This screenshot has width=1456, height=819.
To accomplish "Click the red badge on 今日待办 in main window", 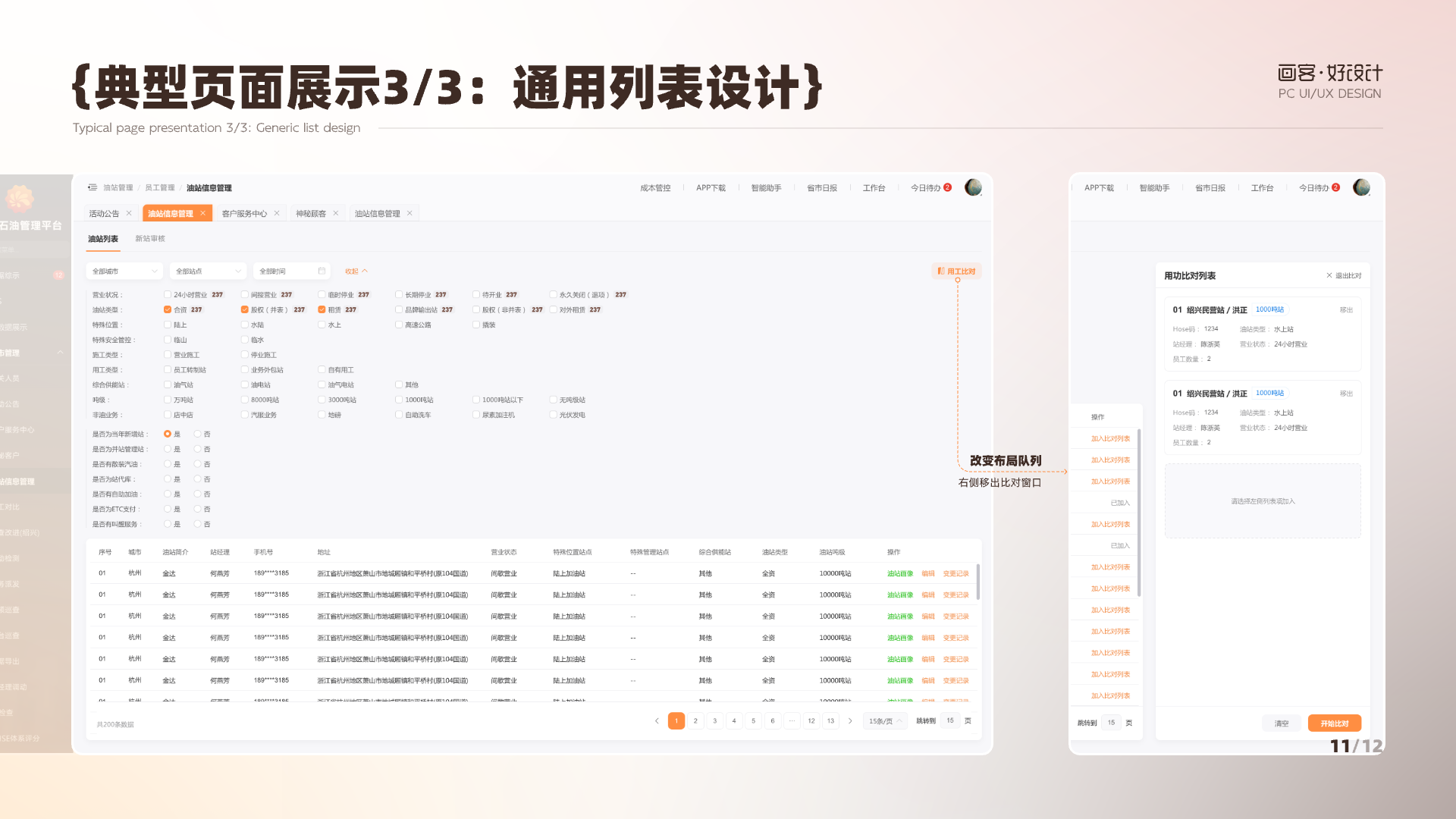I will coord(947,187).
